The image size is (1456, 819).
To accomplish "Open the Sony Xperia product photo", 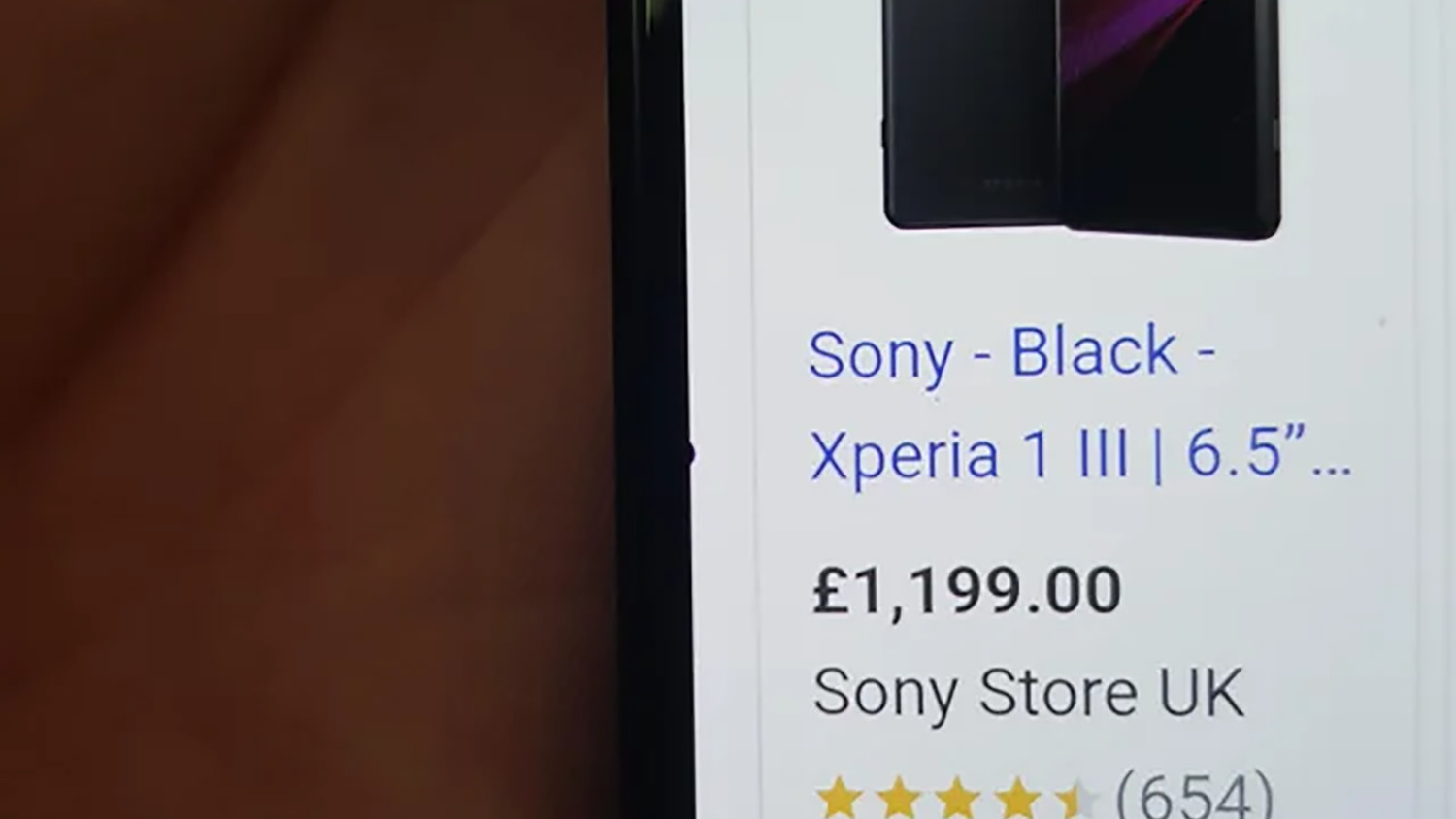I will [x=1082, y=116].
